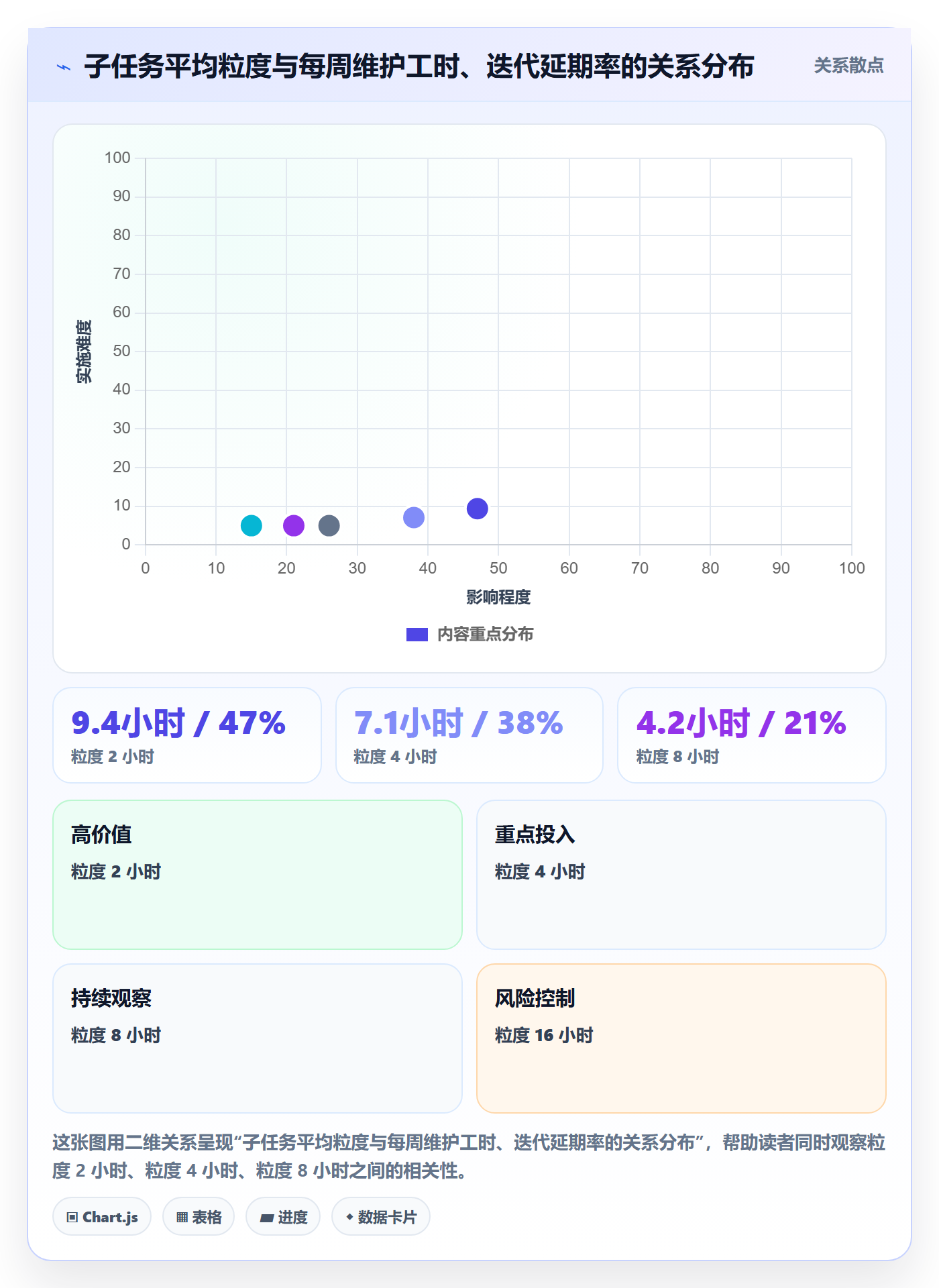Click the 关系散点 label in the header
The width and height of the screenshot is (939, 1288).
848,66
